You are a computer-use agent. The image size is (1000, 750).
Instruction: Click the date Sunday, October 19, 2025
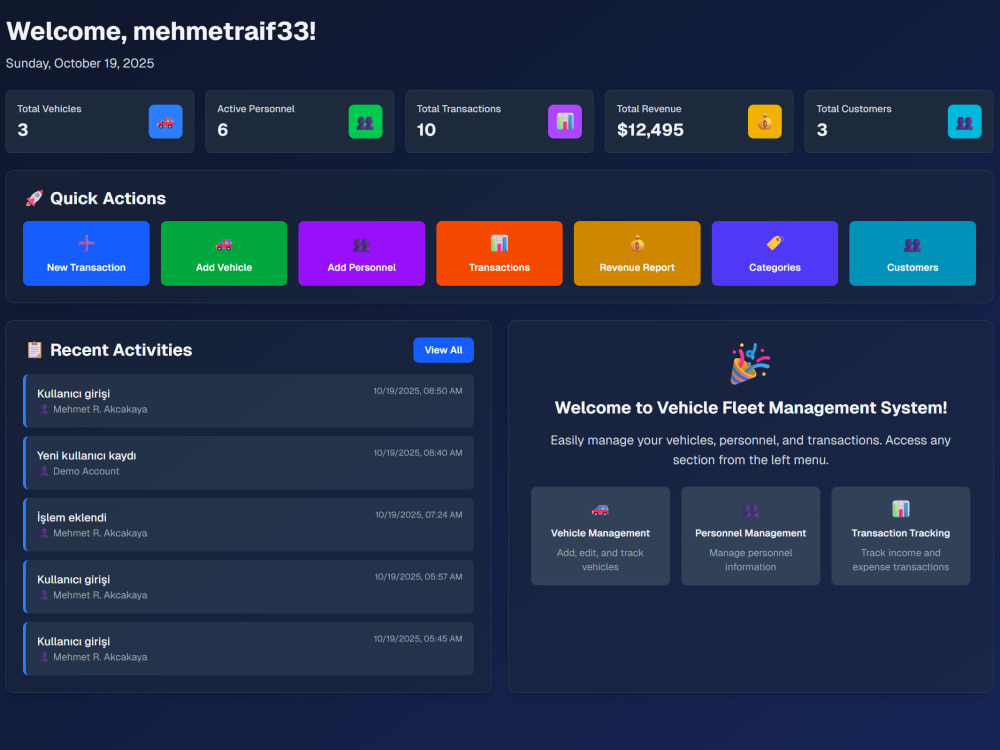(x=80, y=63)
